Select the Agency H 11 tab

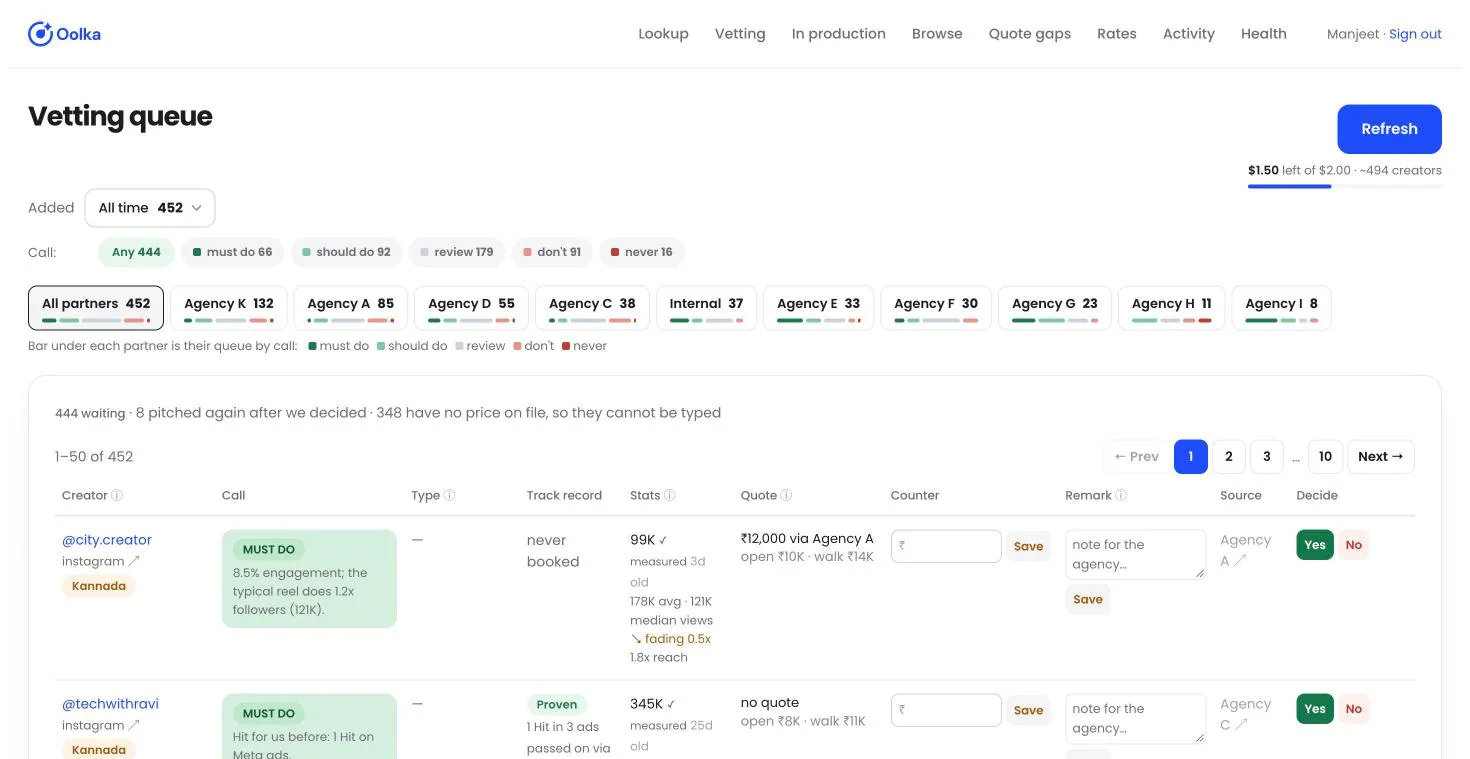1171,308
